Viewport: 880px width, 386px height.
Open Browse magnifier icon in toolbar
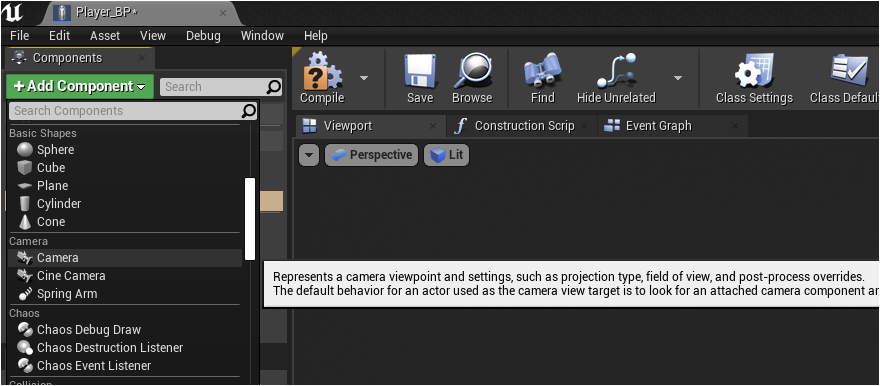pyautogui.click(x=472, y=71)
